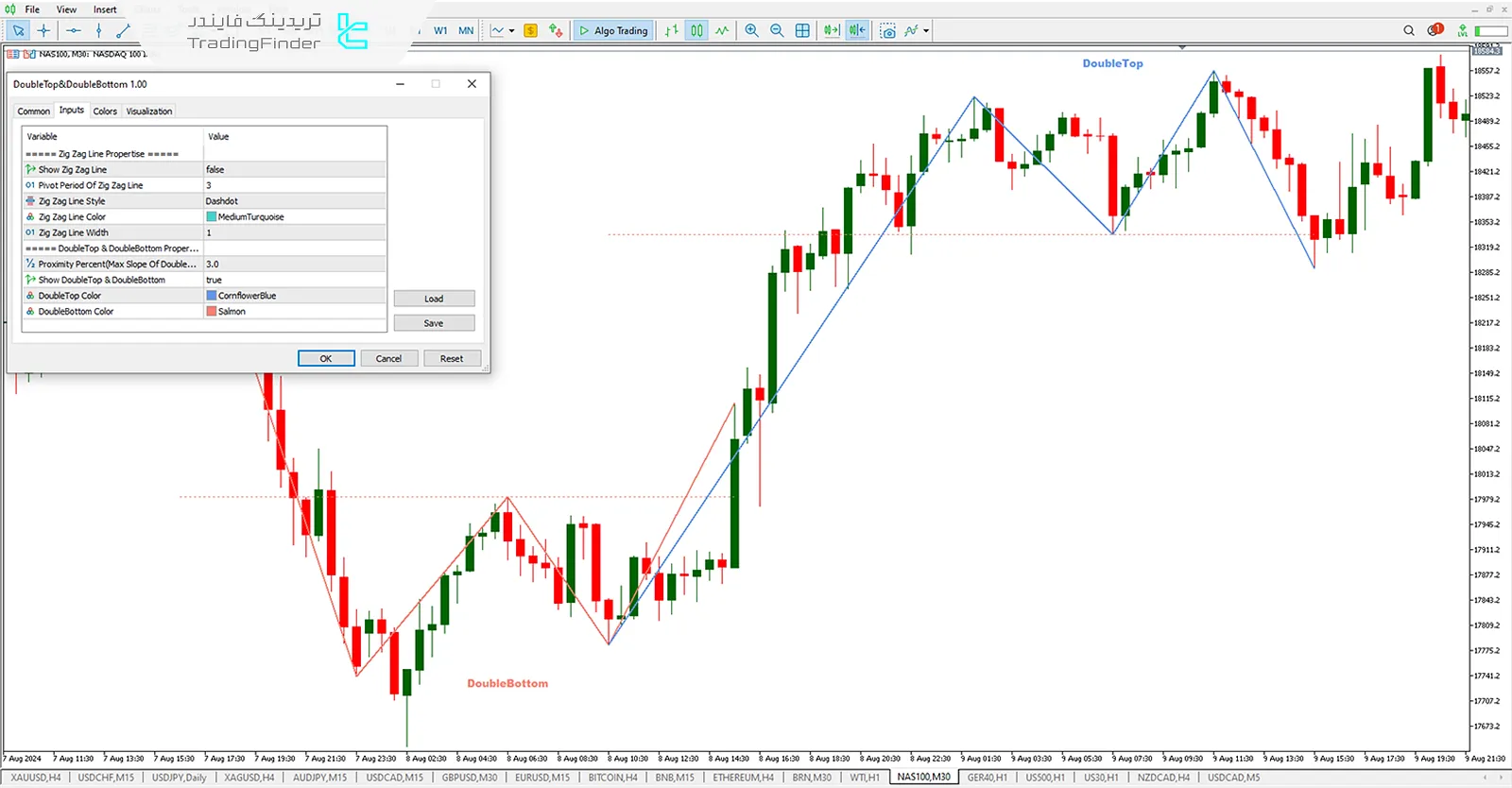Switch to the Colors tab
This screenshot has height=788, width=1512.
tap(105, 111)
